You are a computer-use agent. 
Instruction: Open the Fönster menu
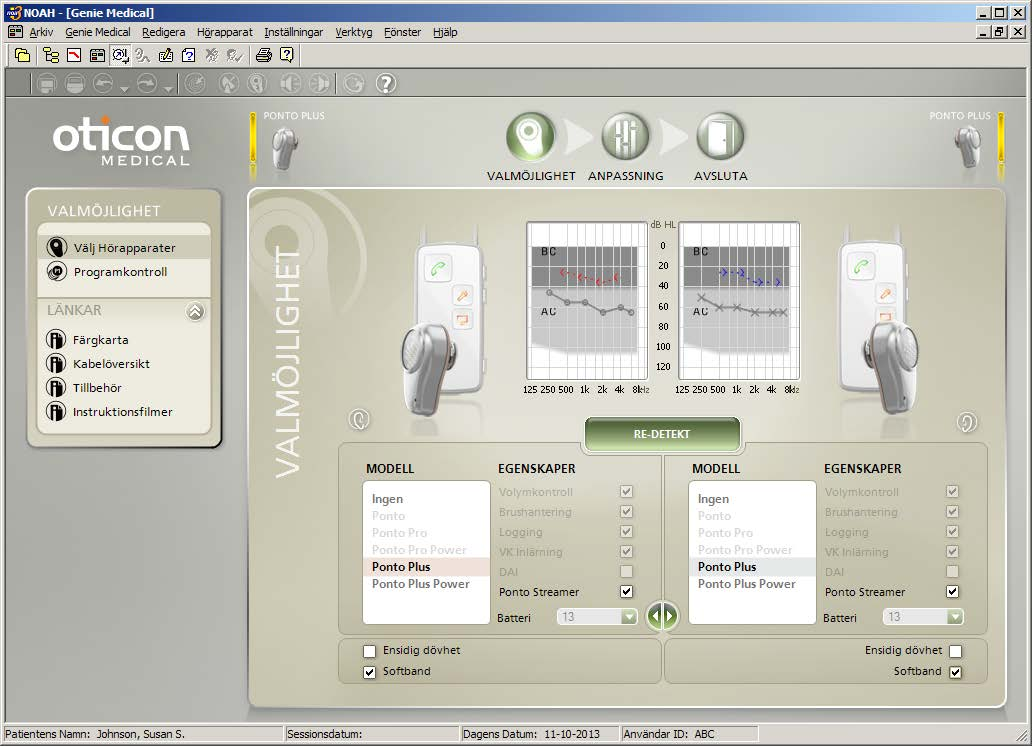[402, 32]
